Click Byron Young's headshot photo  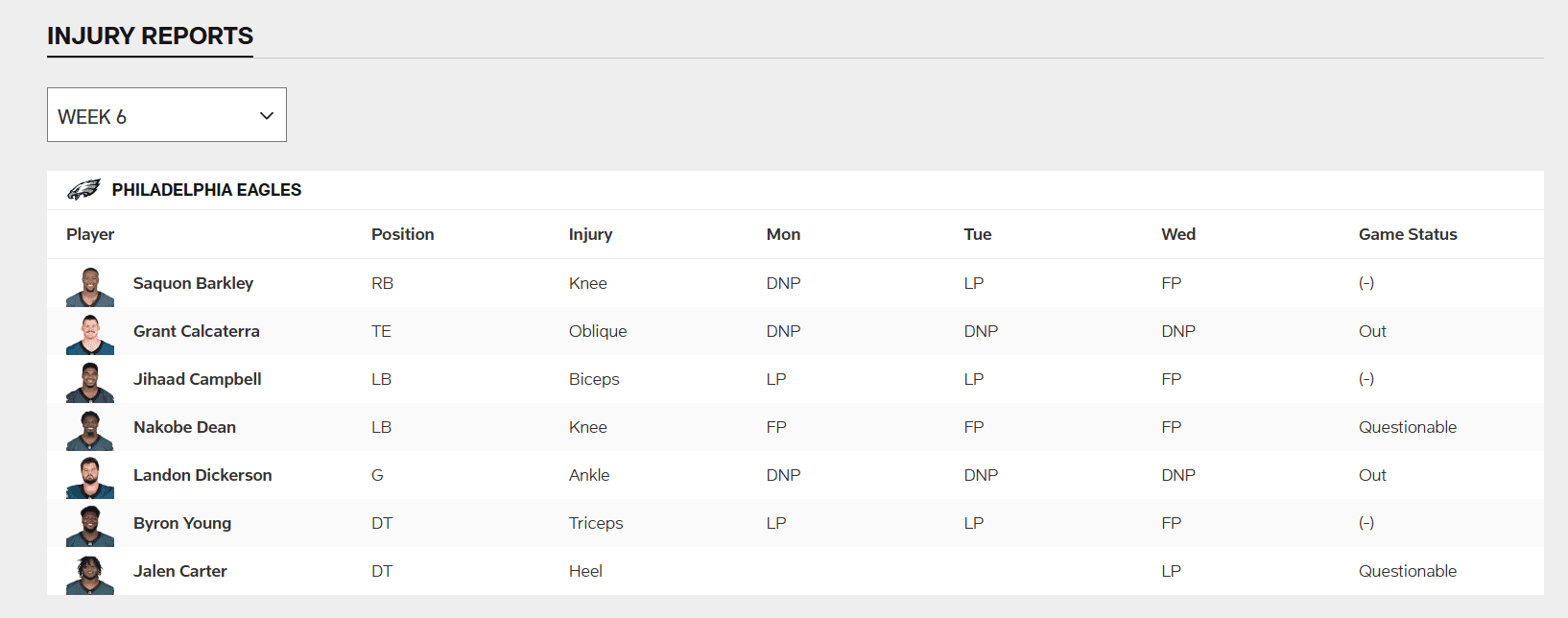[x=90, y=526]
